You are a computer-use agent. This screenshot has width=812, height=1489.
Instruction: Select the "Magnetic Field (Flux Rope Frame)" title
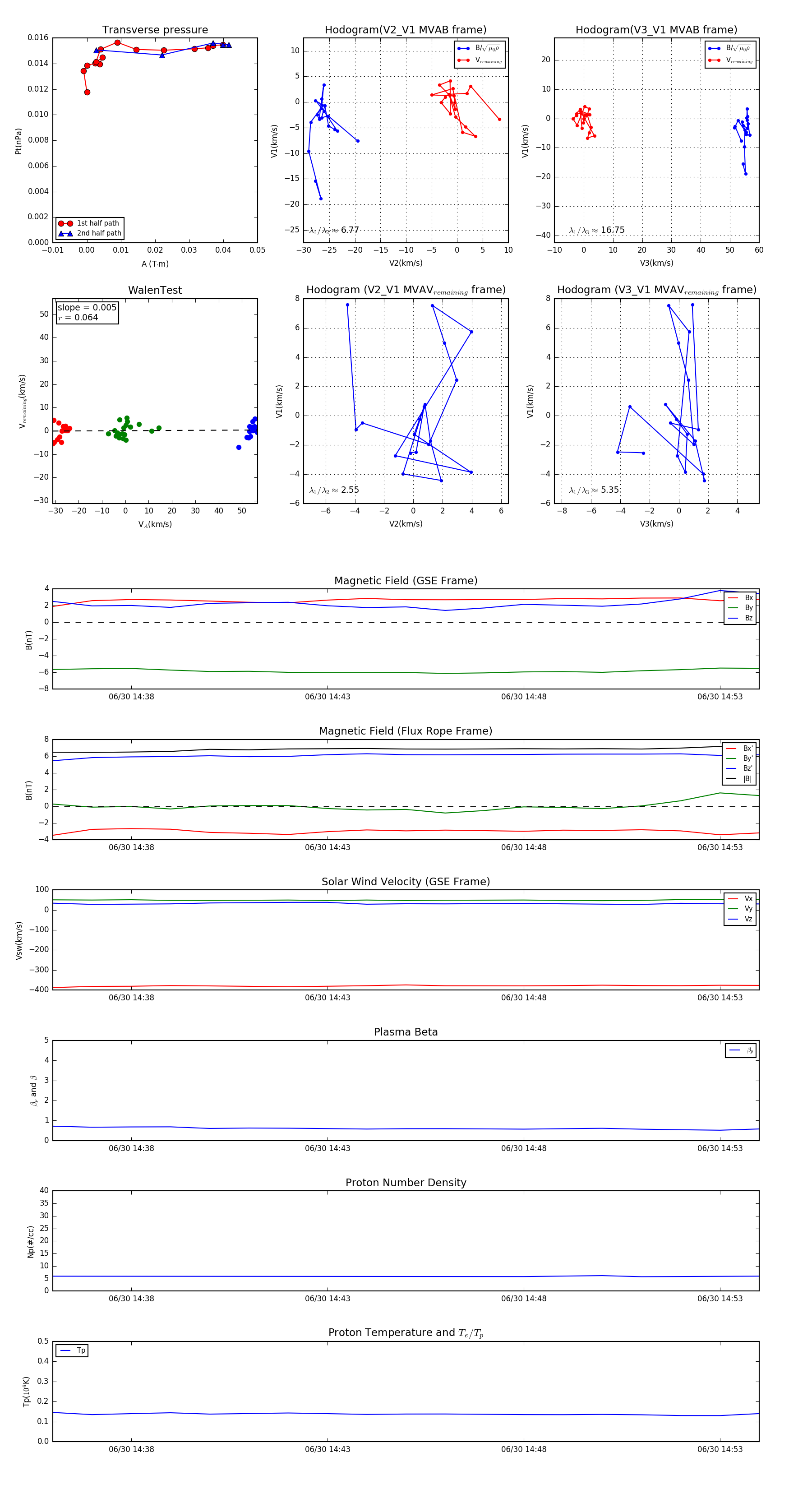click(x=406, y=731)
